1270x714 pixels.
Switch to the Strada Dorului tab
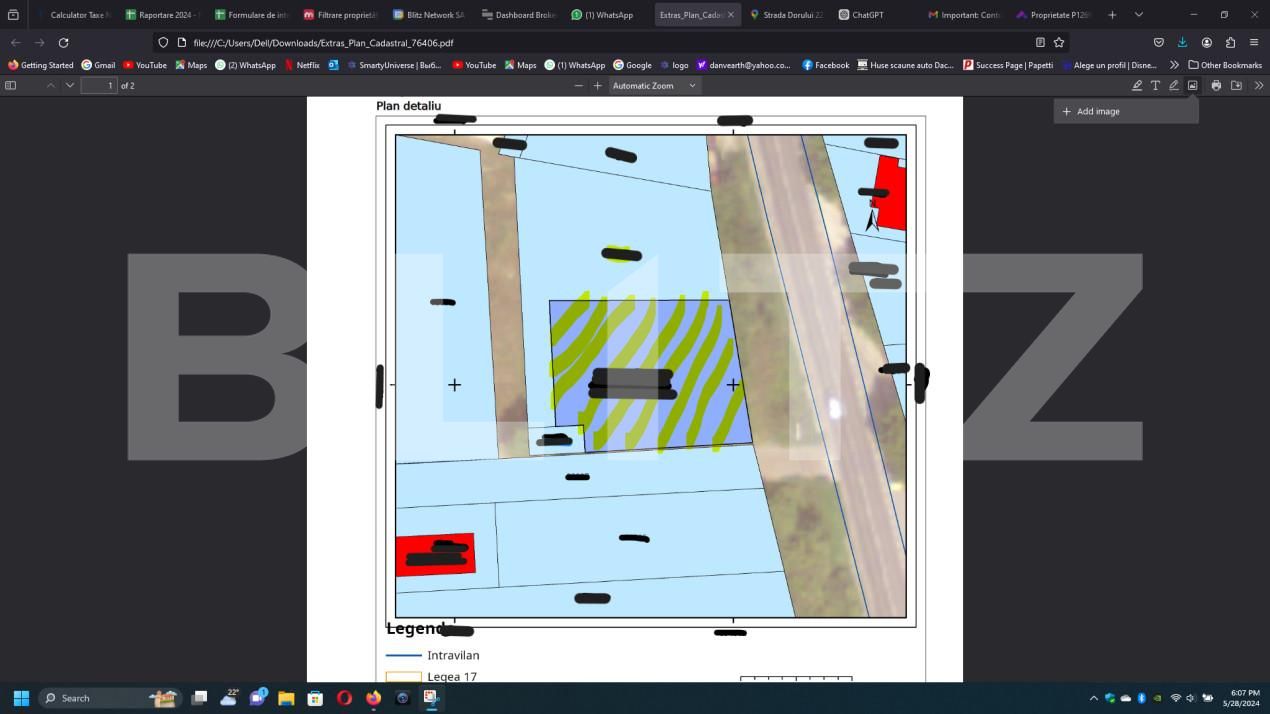pos(786,15)
